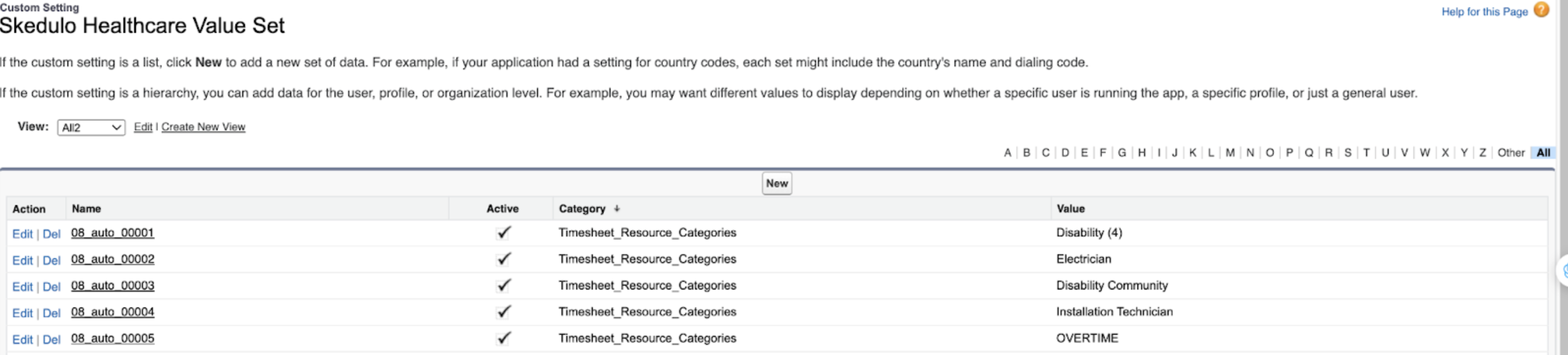
Task: Click Active checkmark for 08_auto_00001
Action: [x=503, y=233]
